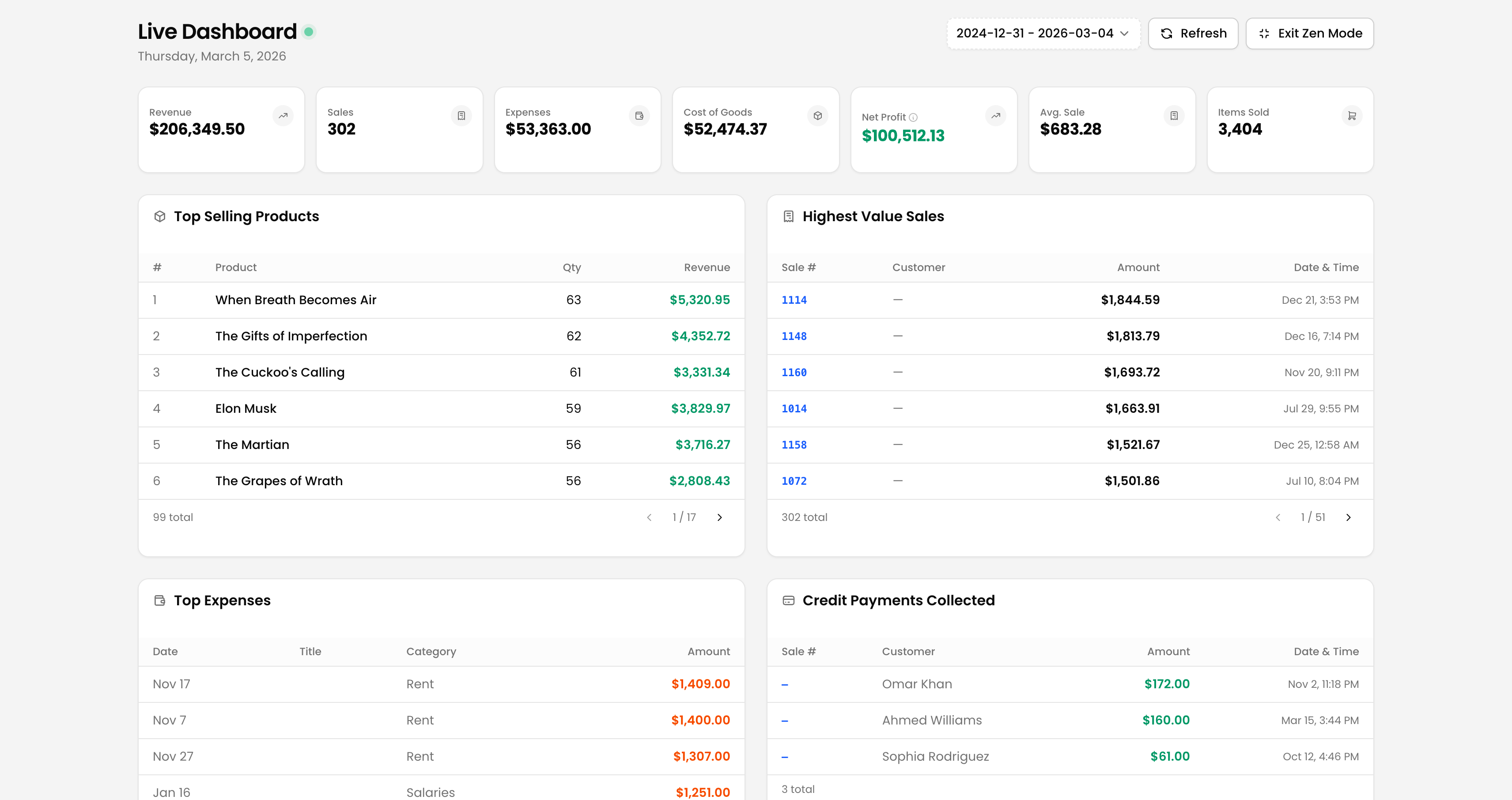
Task: Open sale number 1014 link
Action: tap(794, 408)
